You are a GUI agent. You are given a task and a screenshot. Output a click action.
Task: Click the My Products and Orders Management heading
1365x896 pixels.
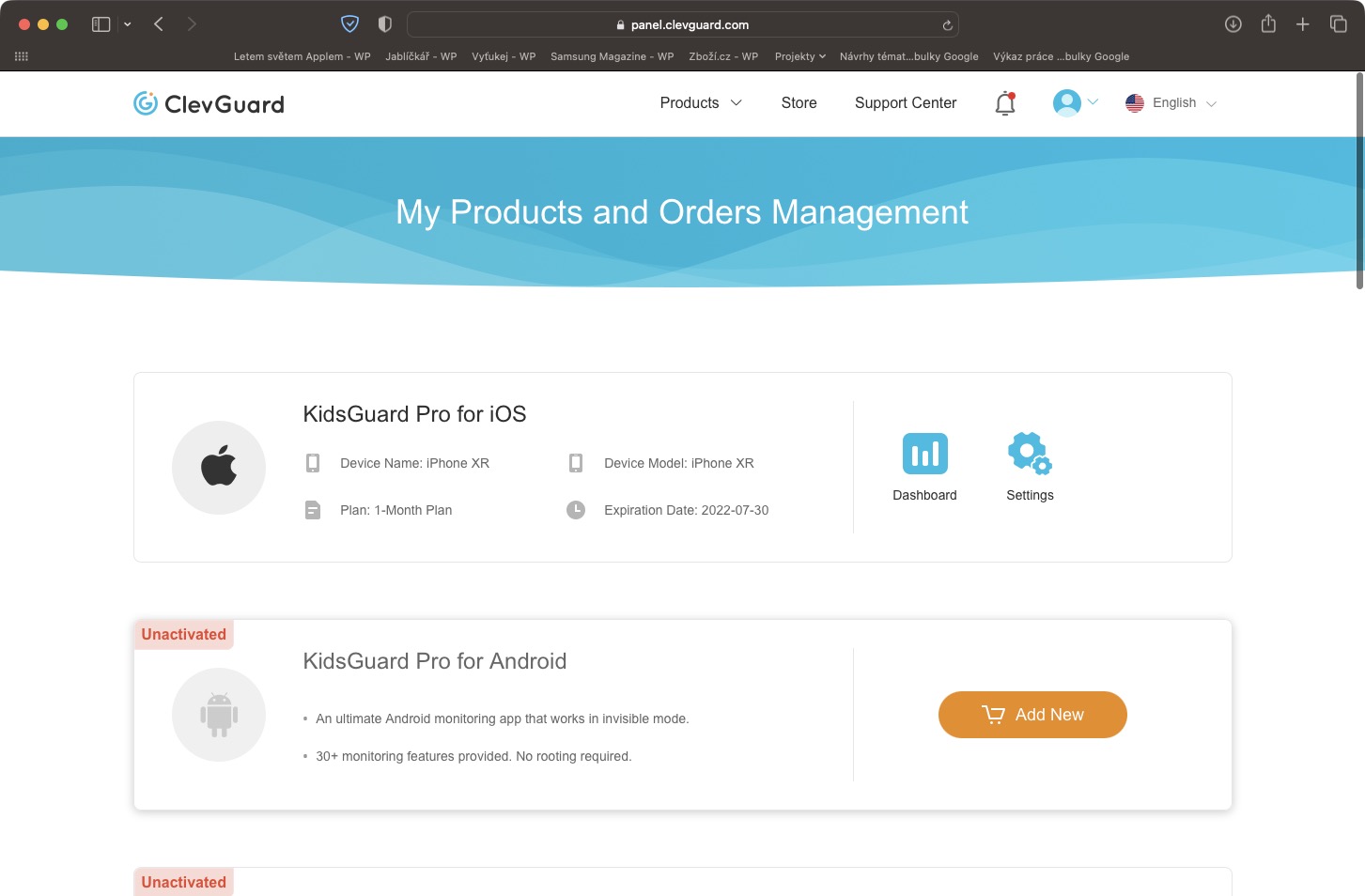pos(682,212)
